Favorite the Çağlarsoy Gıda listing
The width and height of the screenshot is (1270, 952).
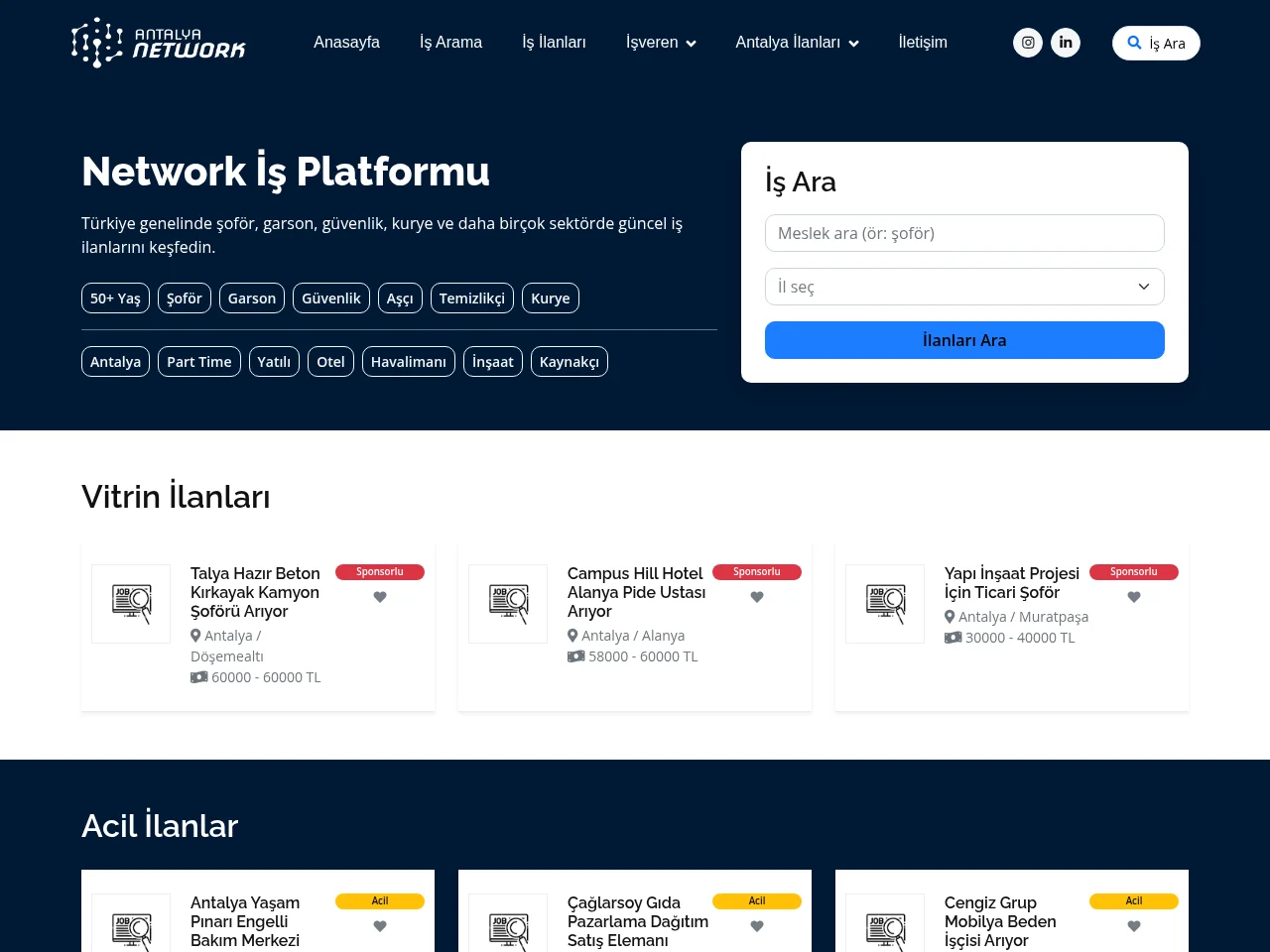[757, 926]
